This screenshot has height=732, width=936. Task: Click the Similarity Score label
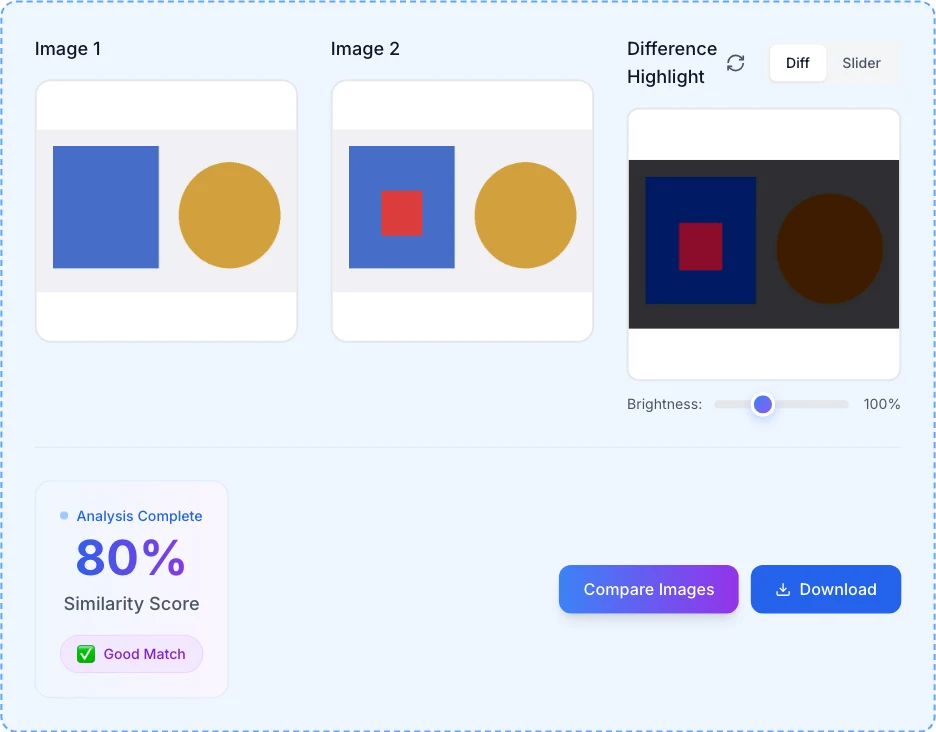pyautogui.click(x=131, y=604)
